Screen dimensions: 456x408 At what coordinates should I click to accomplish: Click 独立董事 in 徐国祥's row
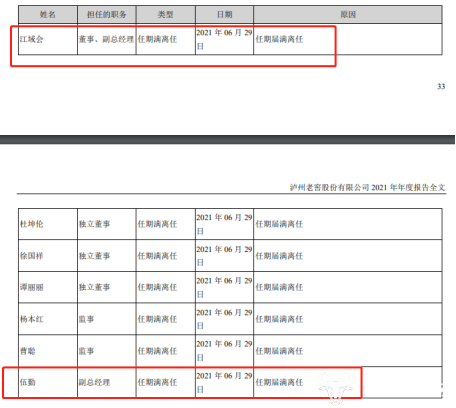tap(94, 256)
